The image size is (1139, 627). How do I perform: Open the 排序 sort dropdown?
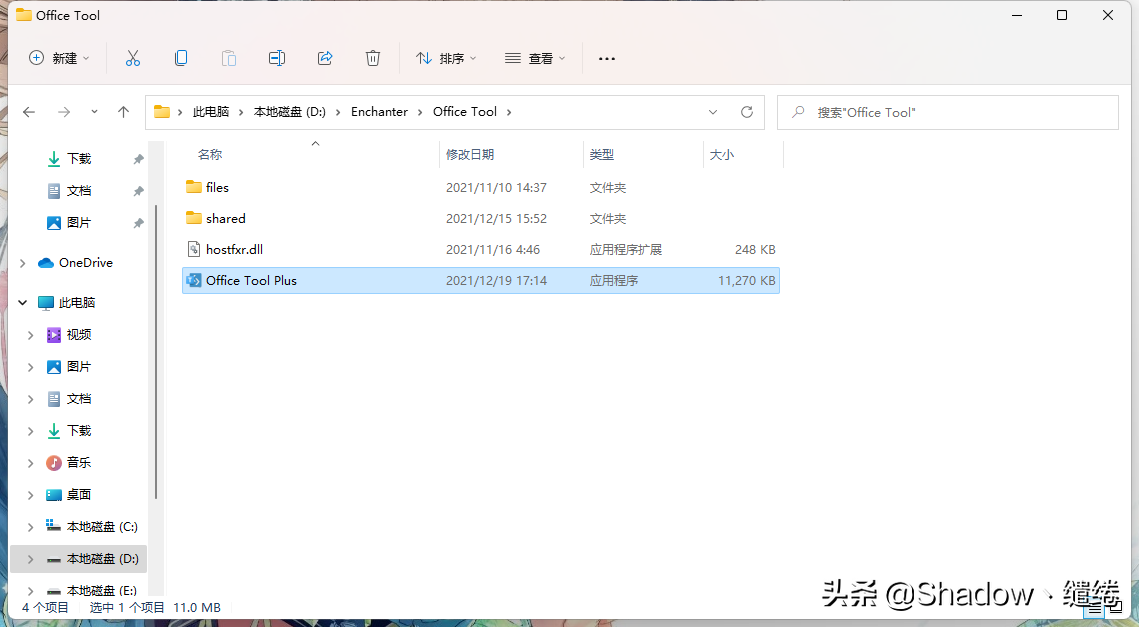[x=445, y=58]
